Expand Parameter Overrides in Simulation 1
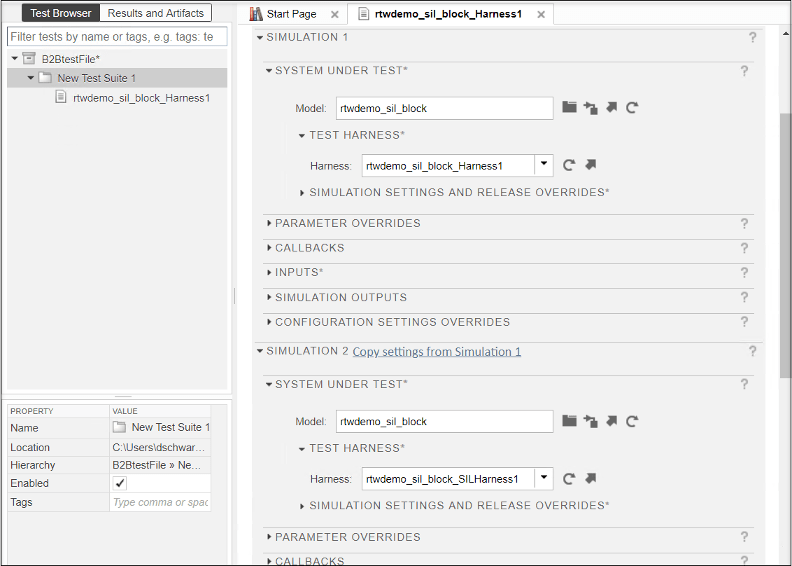The height and width of the screenshot is (566, 792). (269, 223)
